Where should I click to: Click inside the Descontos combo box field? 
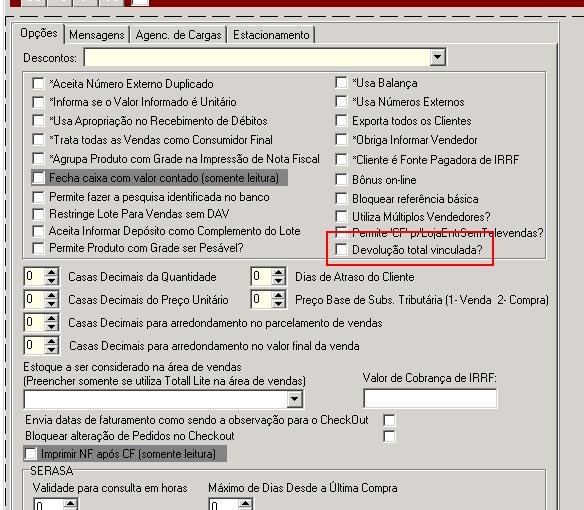point(257,57)
